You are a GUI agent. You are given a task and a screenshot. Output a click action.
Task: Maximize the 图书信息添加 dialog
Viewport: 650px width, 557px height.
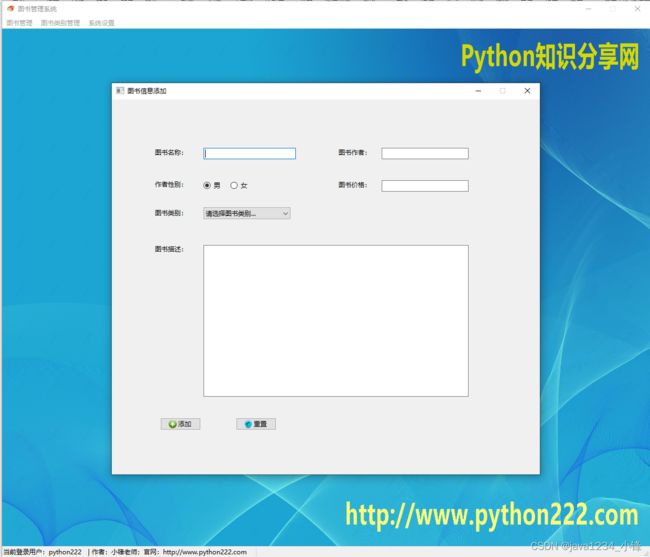(x=502, y=91)
